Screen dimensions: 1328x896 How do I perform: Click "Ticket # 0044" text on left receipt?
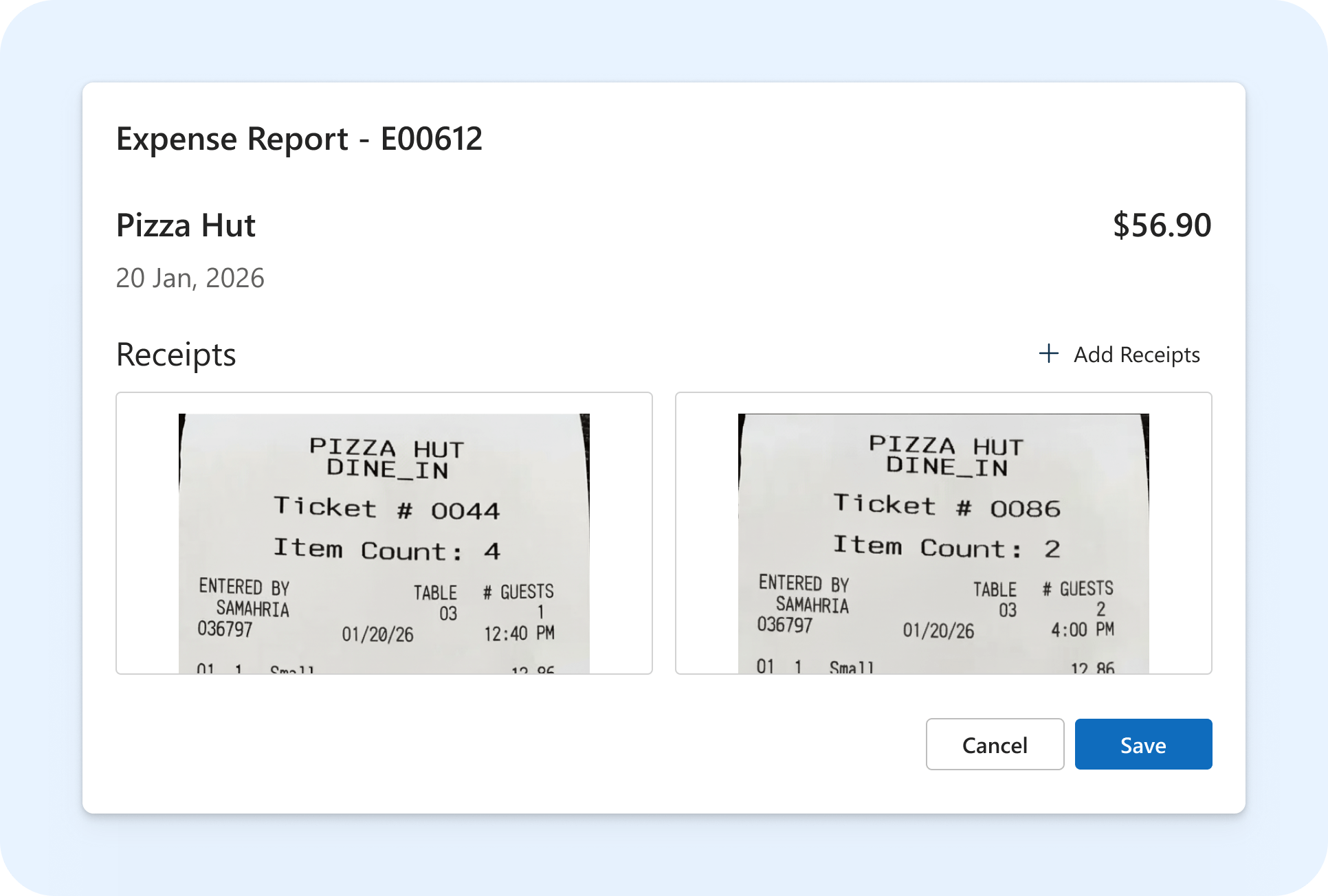pos(387,508)
